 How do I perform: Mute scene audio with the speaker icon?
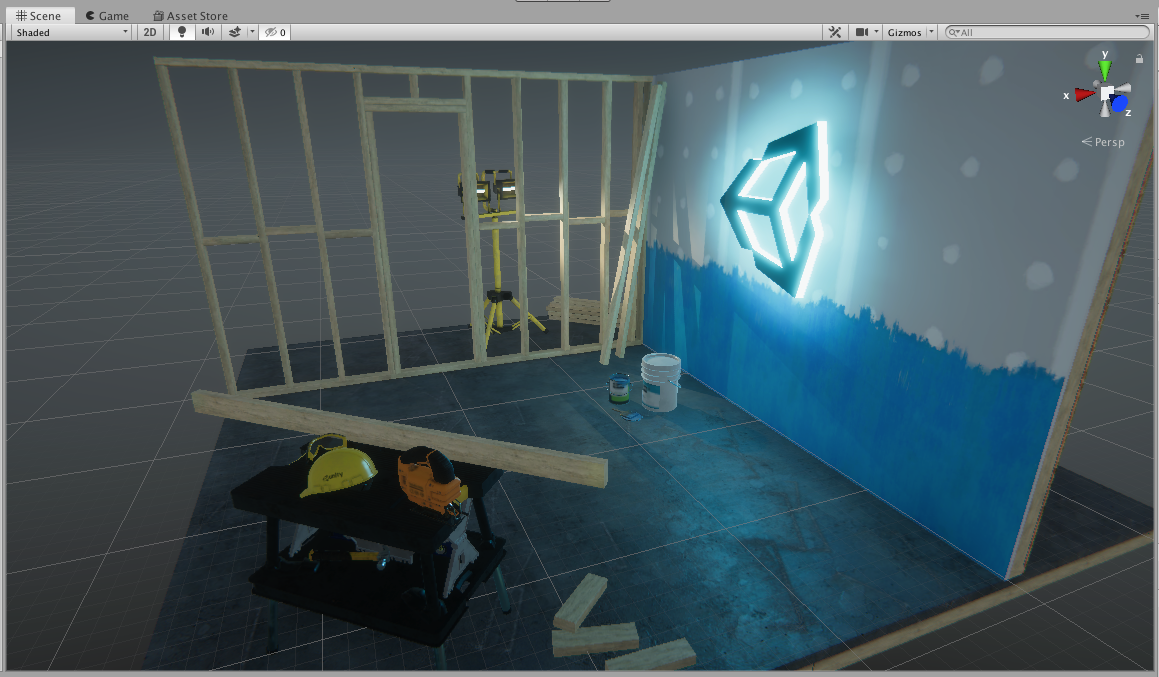click(206, 31)
